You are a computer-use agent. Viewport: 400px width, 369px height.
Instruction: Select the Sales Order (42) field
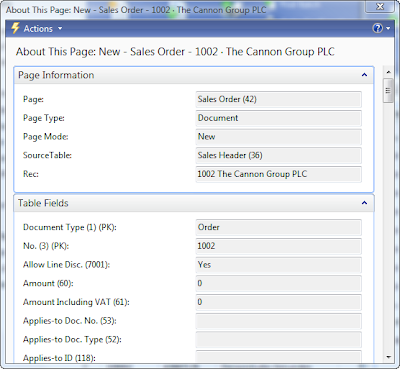[x=279, y=99]
